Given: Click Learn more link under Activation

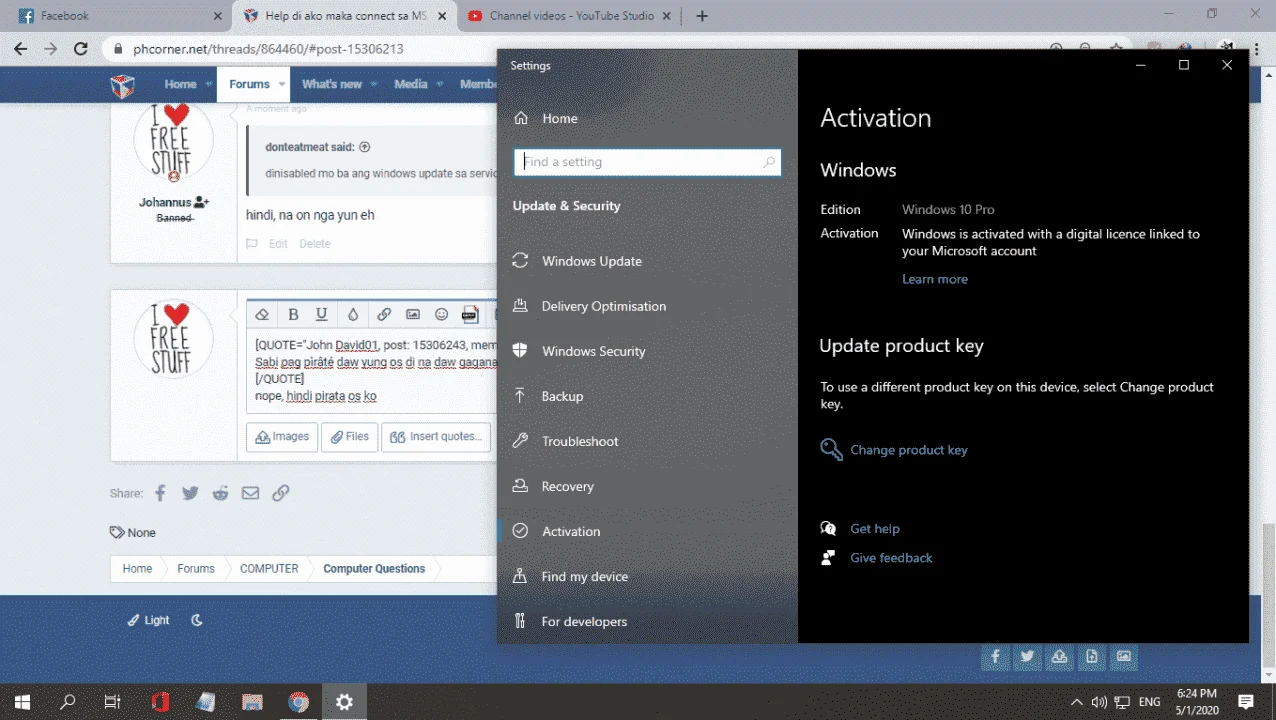Looking at the screenshot, I should pyautogui.click(x=934, y=279).
